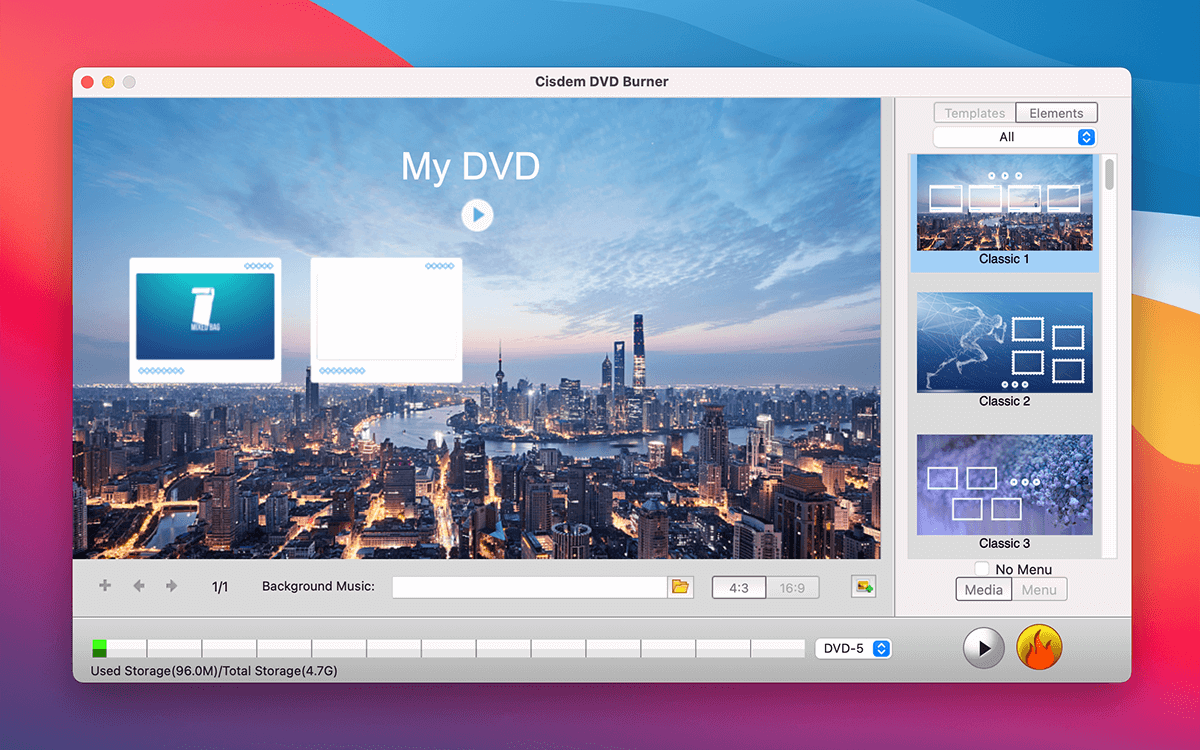Click the Background Music input field
Screen dimensions: 1200x750
[529, 587]
